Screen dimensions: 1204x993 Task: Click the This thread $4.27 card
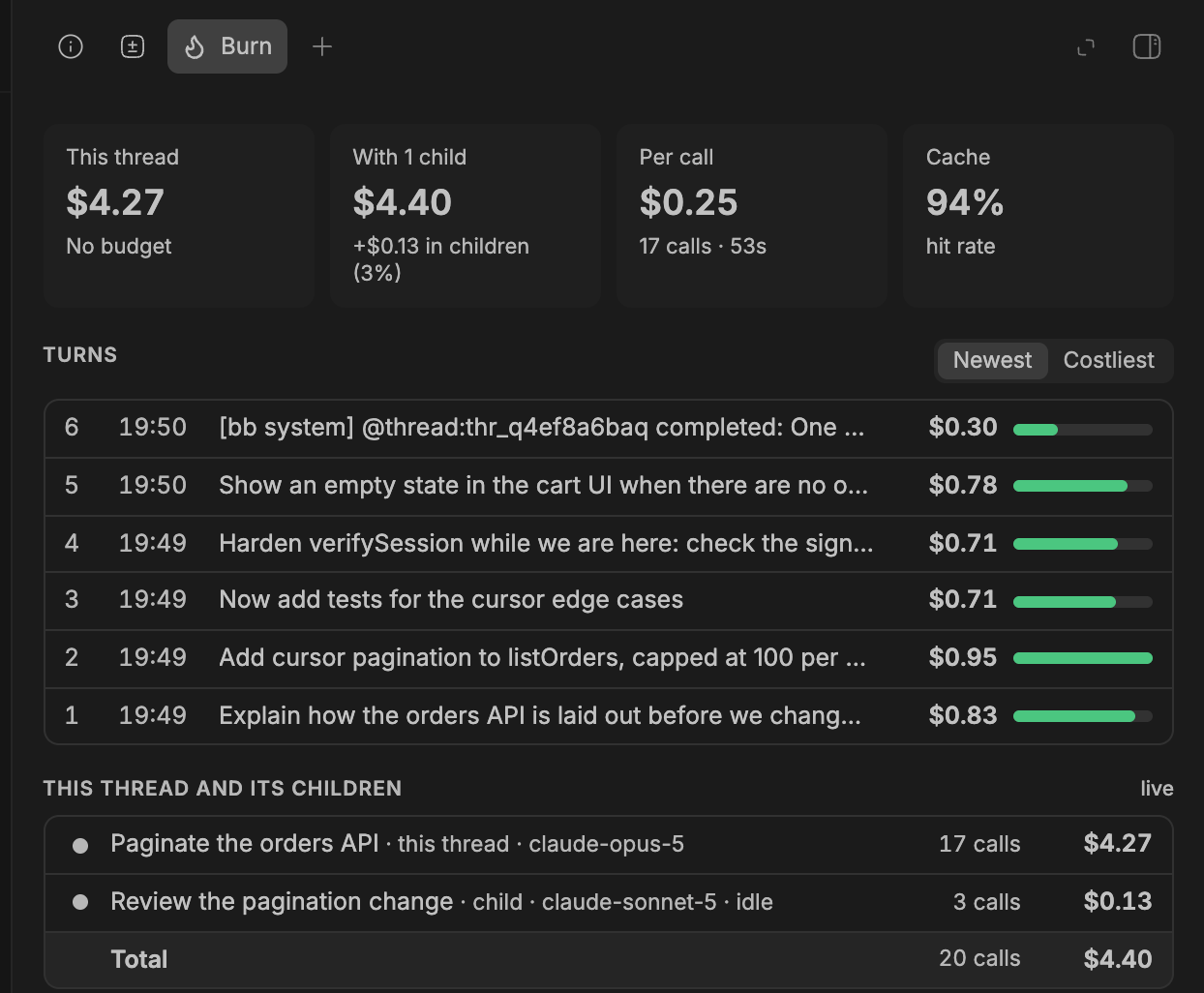coord(179,216)
